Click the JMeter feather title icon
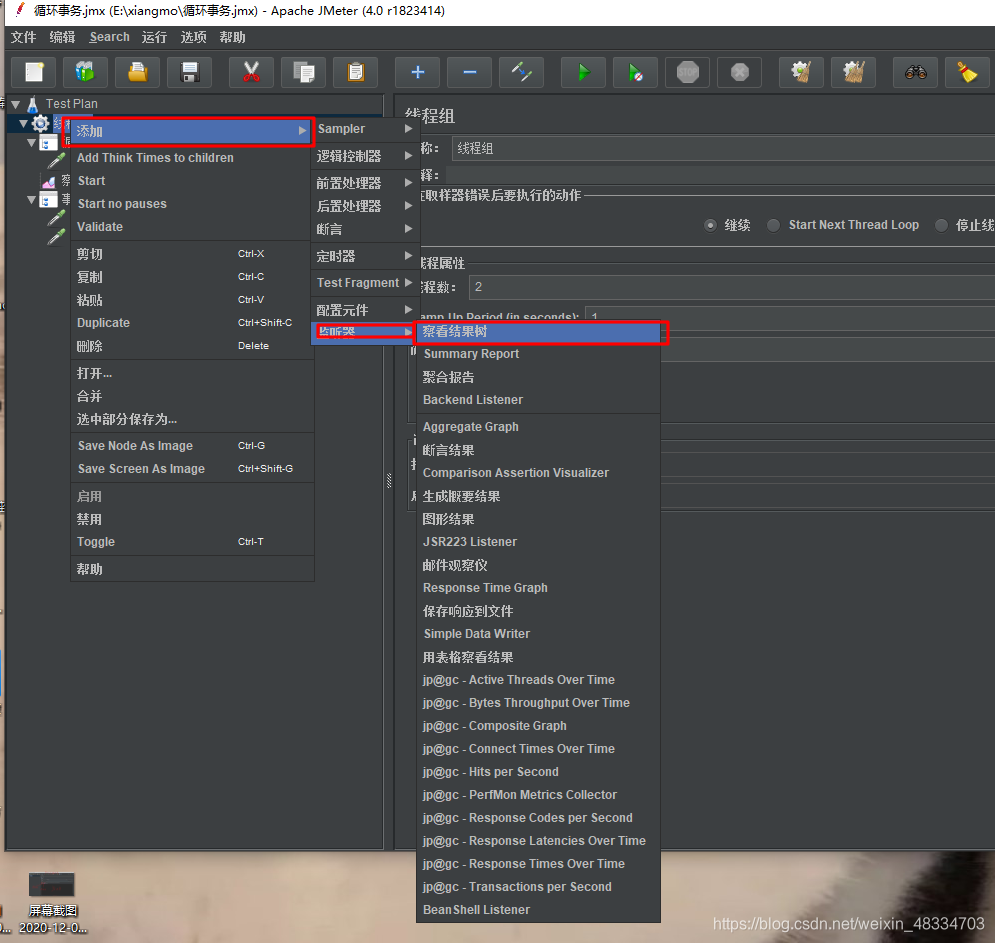Viewport: 995px width, 943px height. [20, 10]
